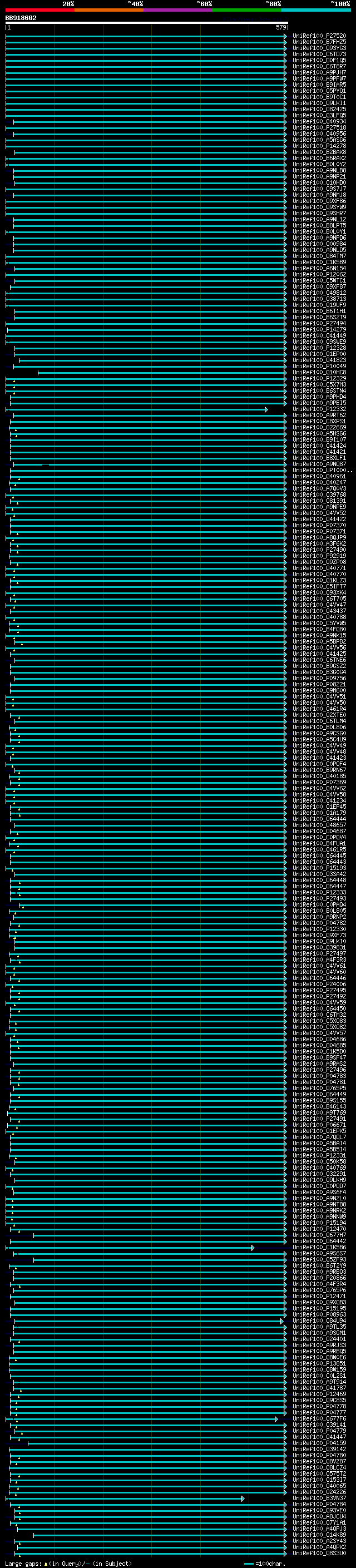Select hit label UniRef100_P27493
The image size is (356, 1568).
tap(319, 898)
